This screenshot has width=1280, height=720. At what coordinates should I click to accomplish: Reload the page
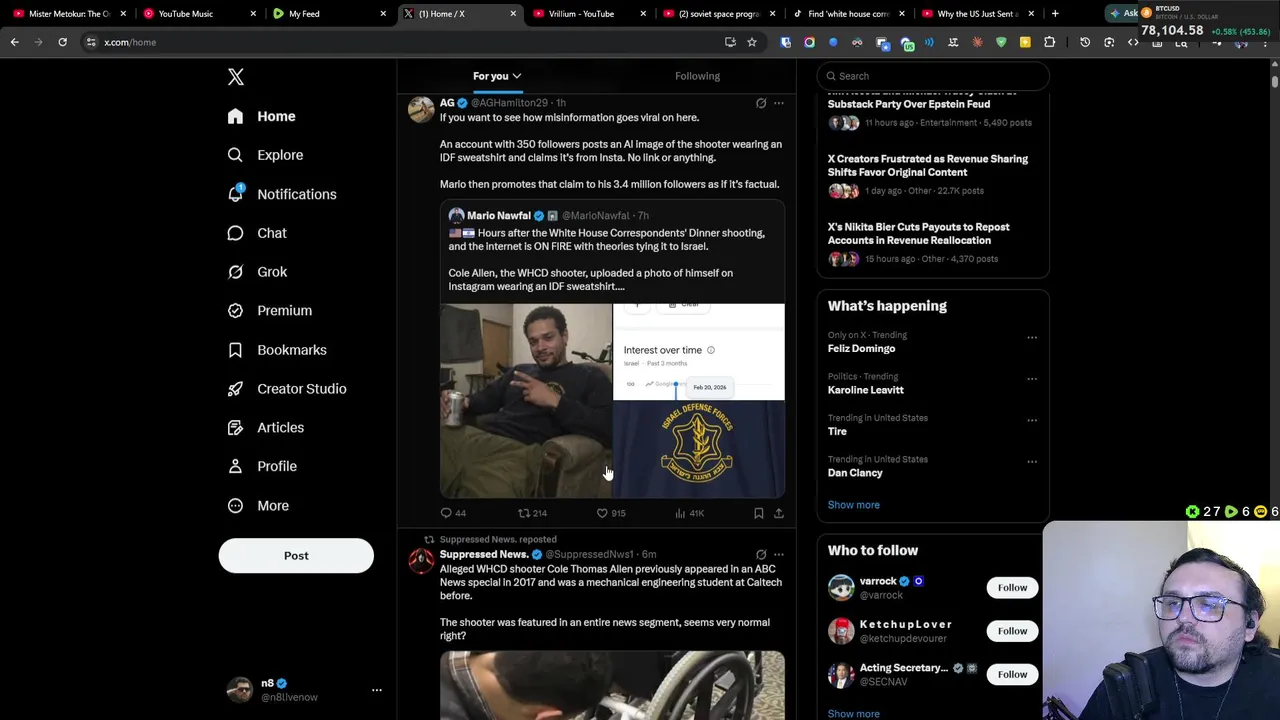[x=62, y=42]
